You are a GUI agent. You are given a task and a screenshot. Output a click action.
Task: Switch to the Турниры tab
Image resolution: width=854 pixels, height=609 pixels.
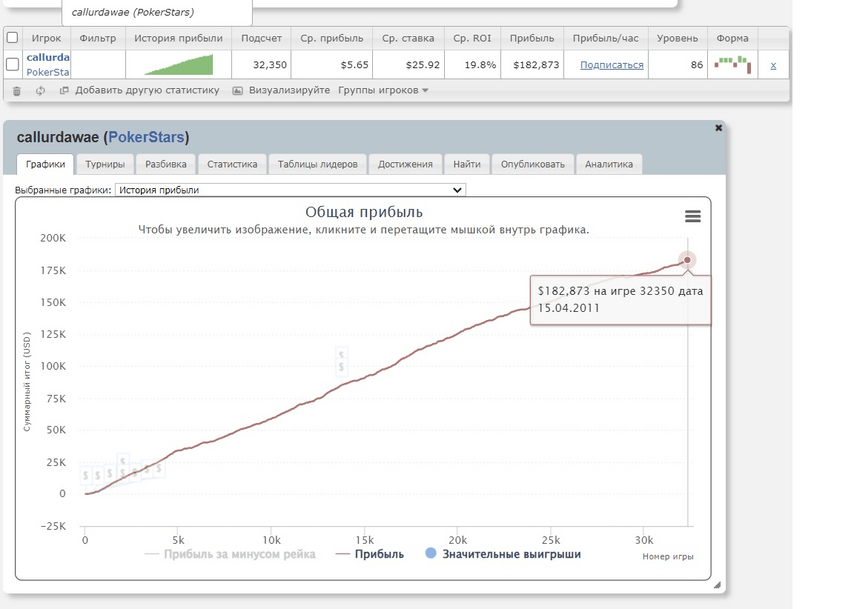105,164
